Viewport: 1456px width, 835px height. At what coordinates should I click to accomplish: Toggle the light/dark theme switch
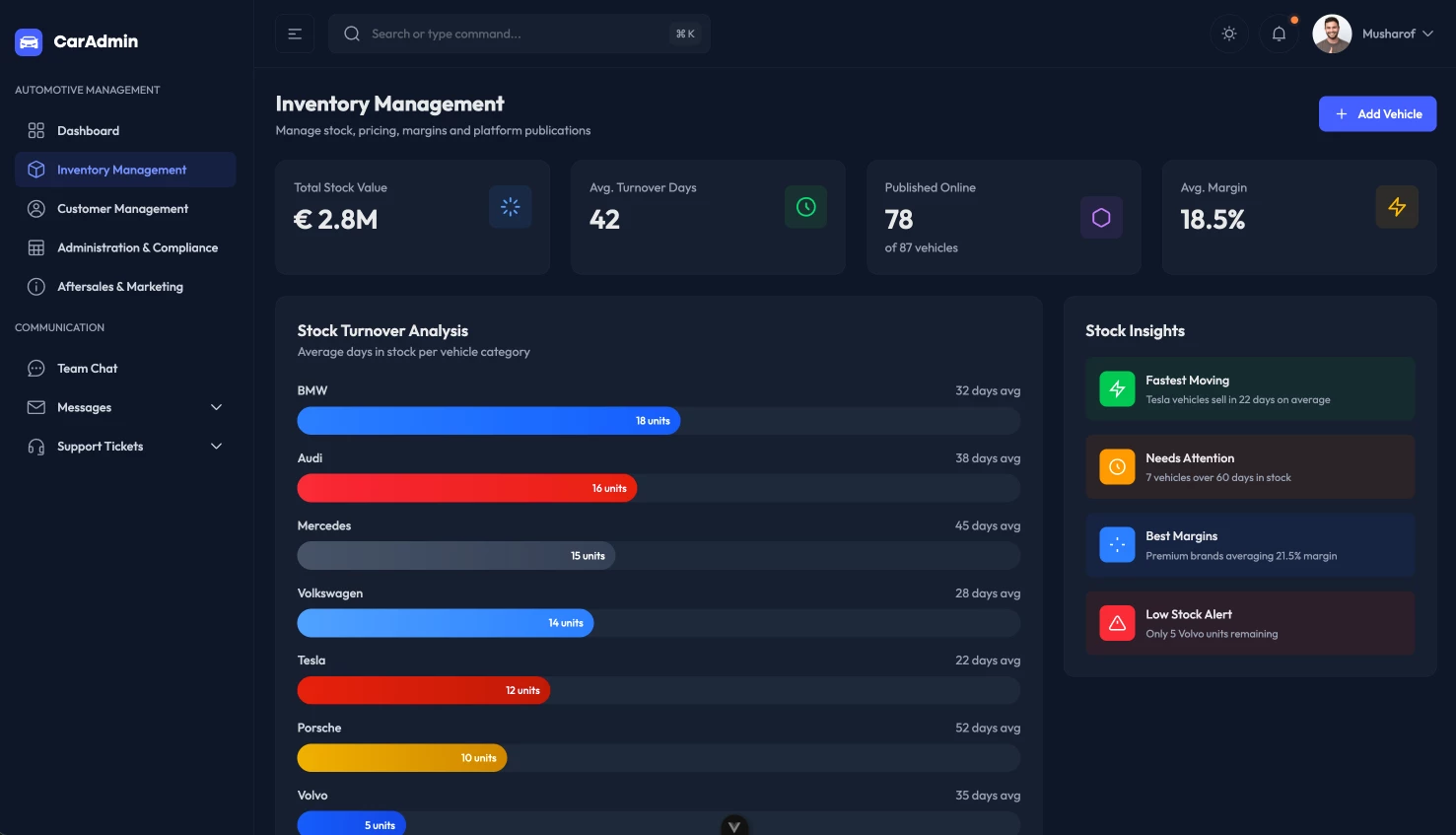coord(1229,34)
